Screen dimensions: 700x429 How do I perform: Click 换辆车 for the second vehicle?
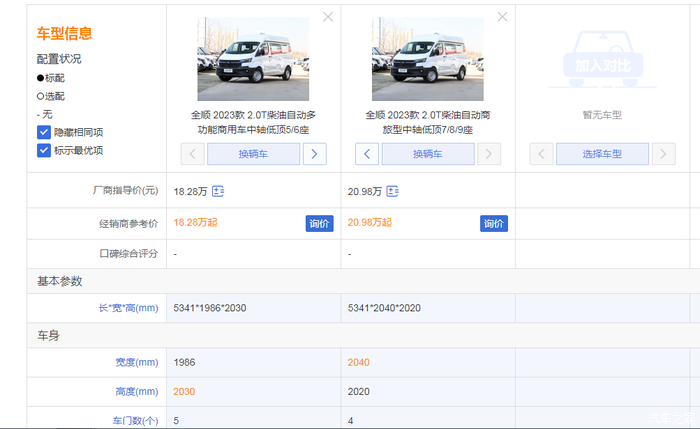[428, 154]
